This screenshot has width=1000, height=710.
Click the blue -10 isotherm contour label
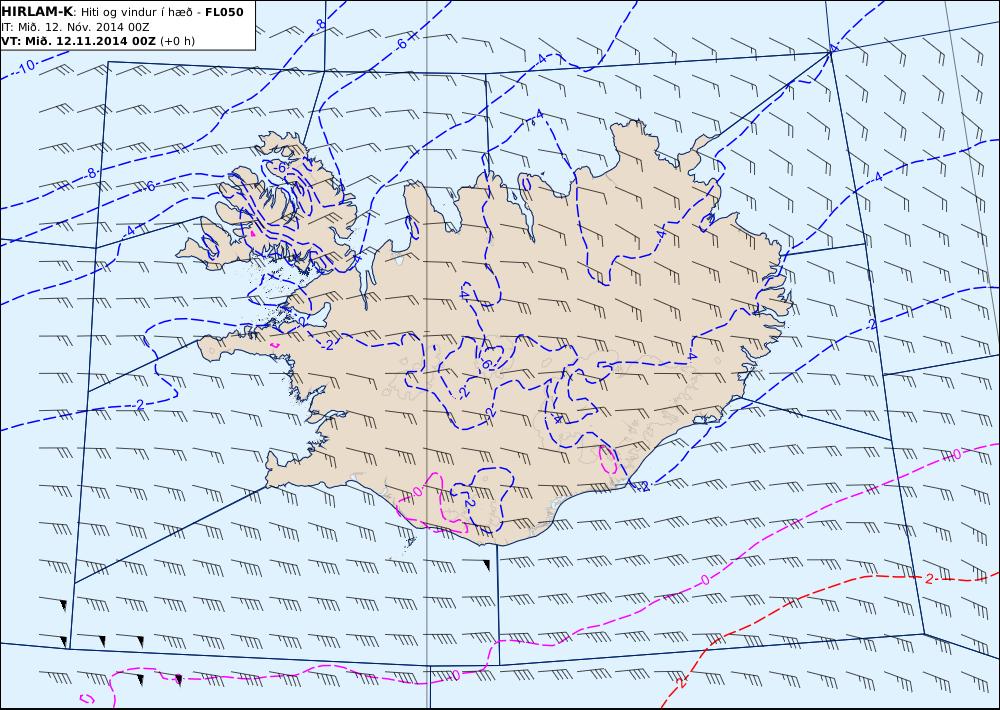24,67
